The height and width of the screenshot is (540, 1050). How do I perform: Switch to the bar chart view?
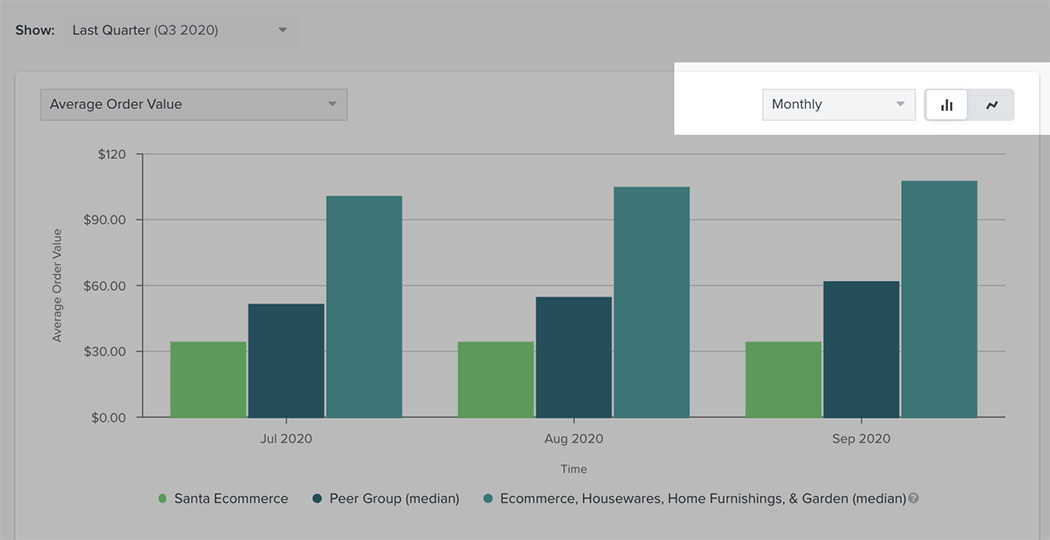(x=946, y=105)
